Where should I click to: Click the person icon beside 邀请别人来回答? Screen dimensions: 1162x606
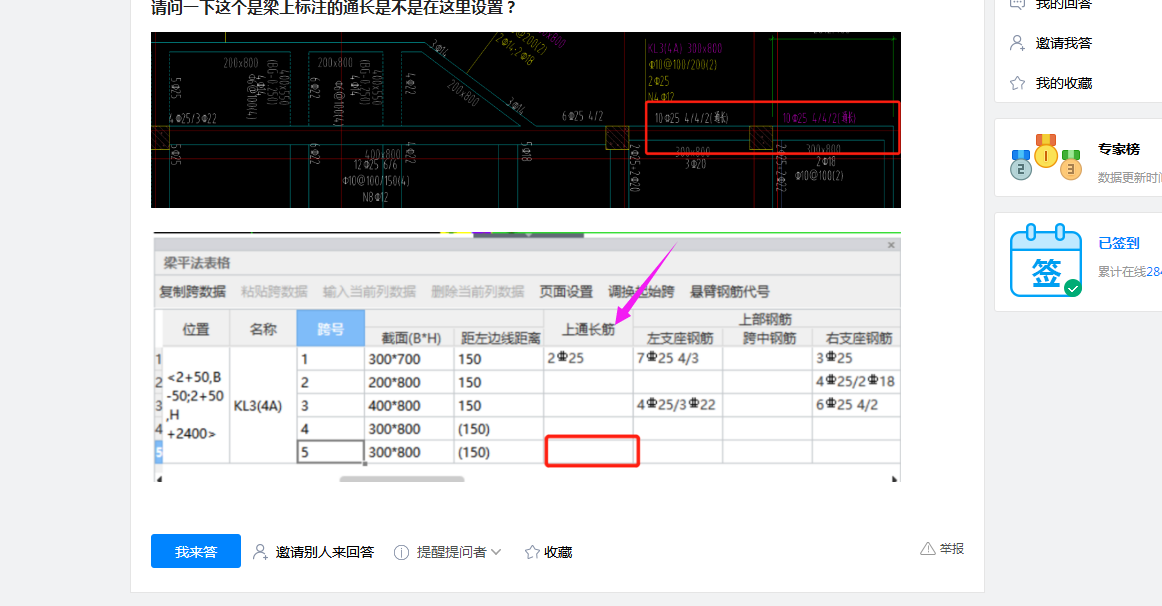pos(260,552)
